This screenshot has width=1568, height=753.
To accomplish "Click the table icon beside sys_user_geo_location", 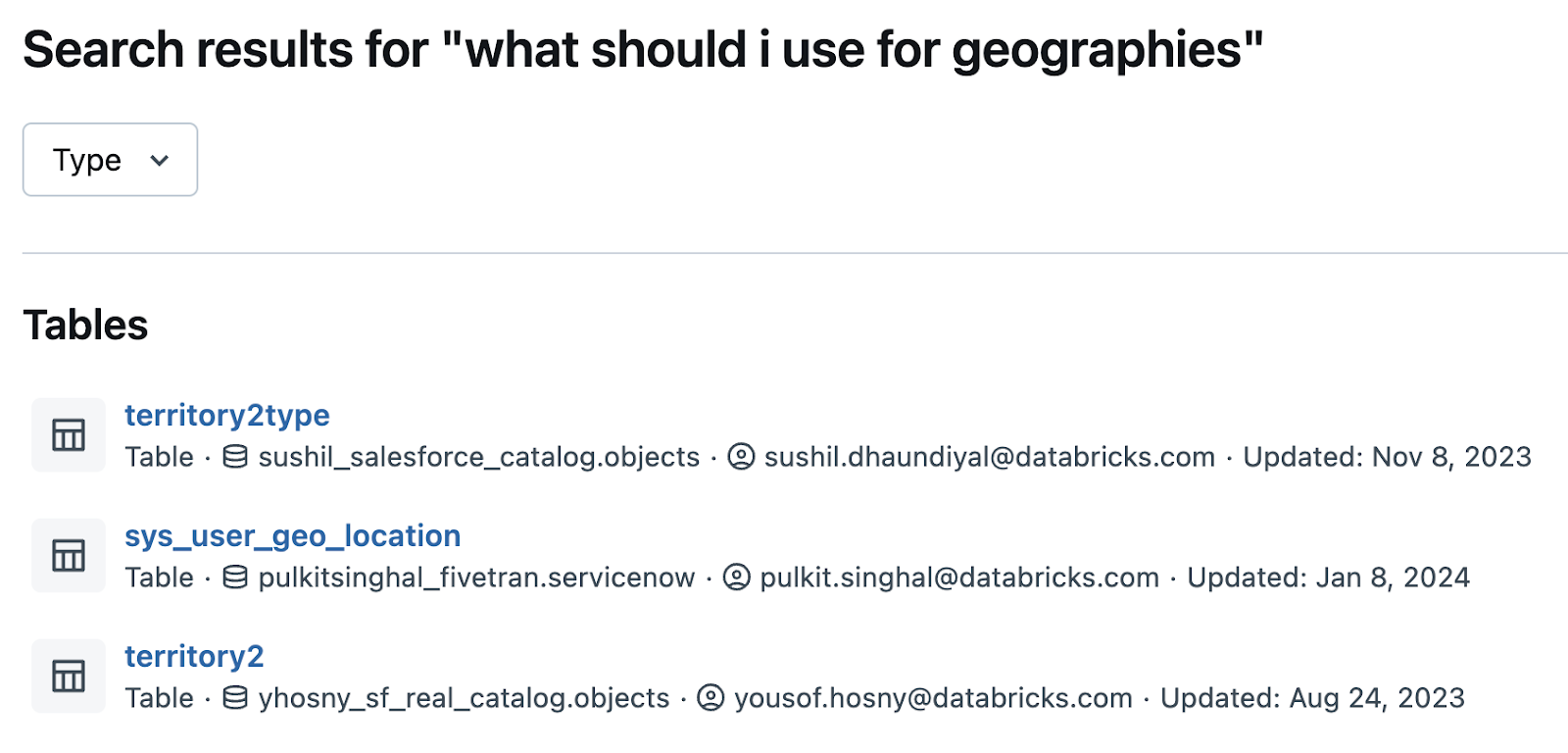I will click(x=69, y=555).
